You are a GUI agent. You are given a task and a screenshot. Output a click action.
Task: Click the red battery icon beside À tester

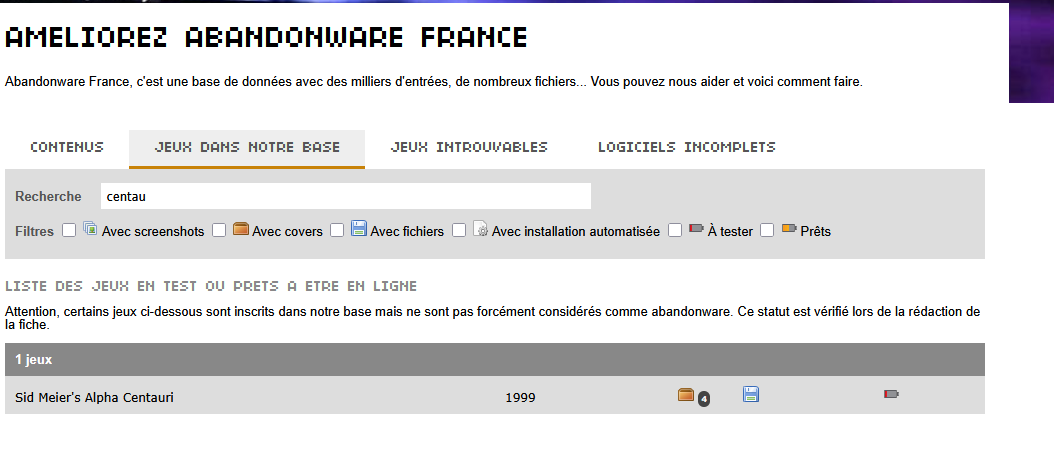[696, 228]
